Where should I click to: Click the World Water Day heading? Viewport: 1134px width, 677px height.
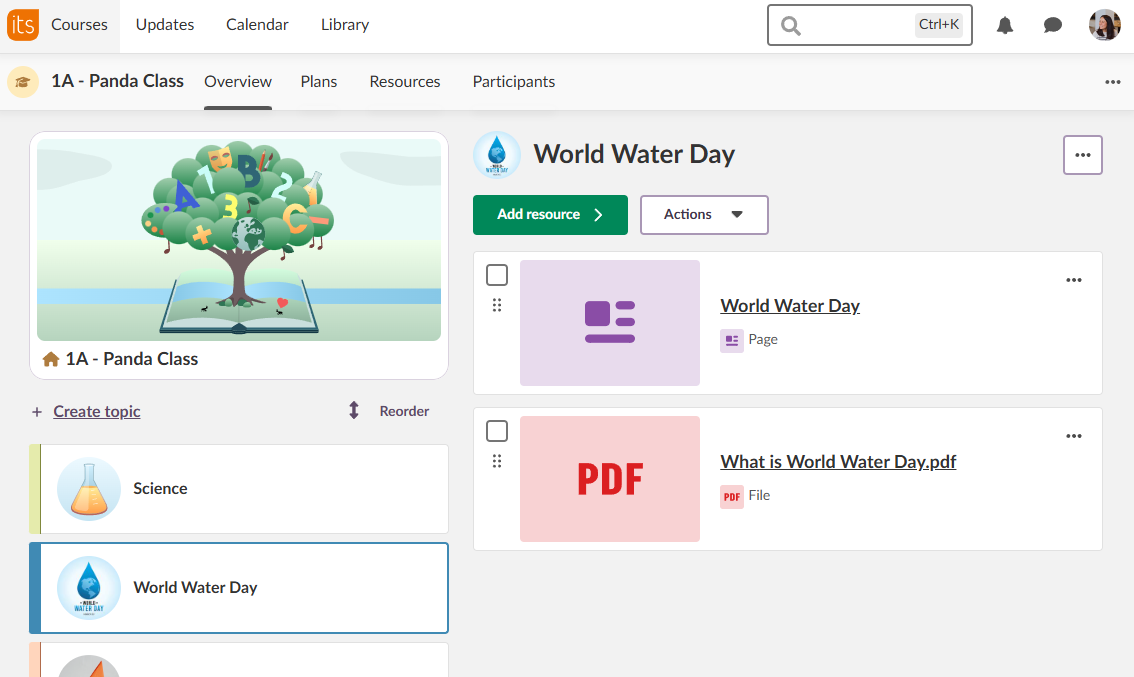[x=634, y=154]
